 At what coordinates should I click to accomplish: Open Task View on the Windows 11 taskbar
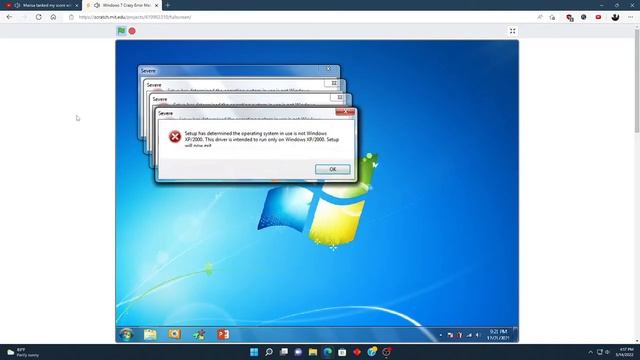[x=284, y=352]
